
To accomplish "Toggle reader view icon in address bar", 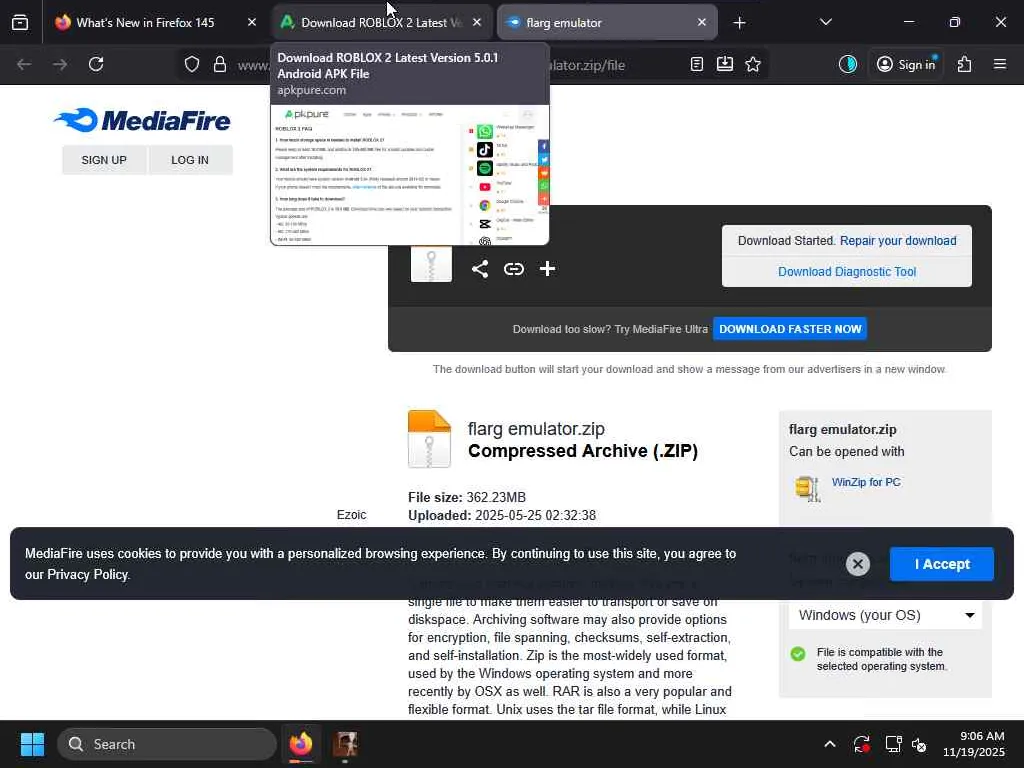I will coord(697,64).
